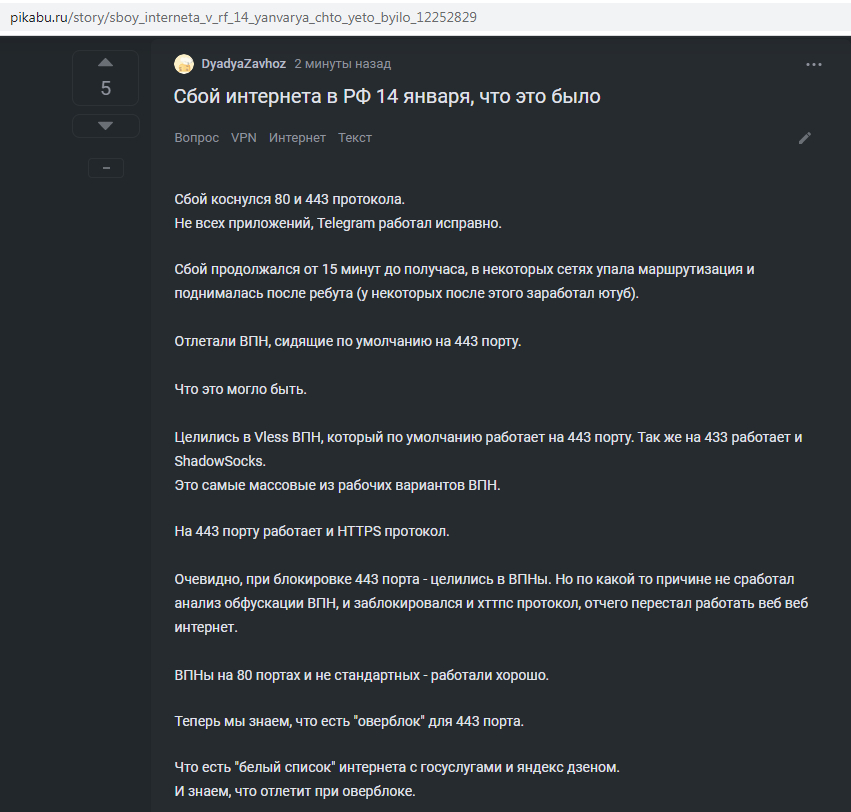
Task: Click the post rating number 5
Action: tap(106, 88)
